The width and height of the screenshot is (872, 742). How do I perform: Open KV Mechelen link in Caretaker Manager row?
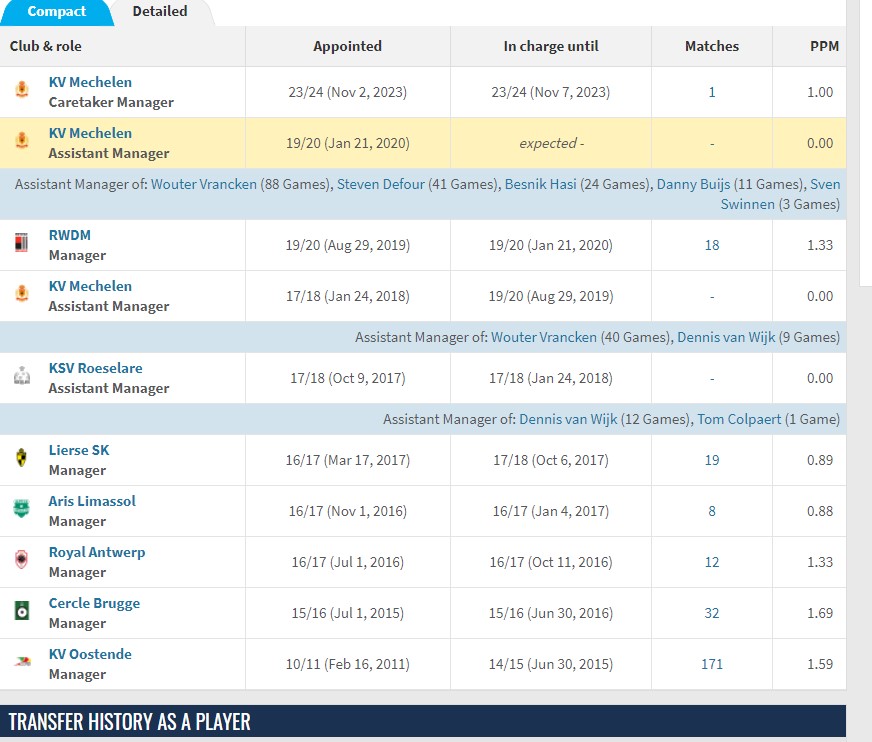(x=90, y=82)
